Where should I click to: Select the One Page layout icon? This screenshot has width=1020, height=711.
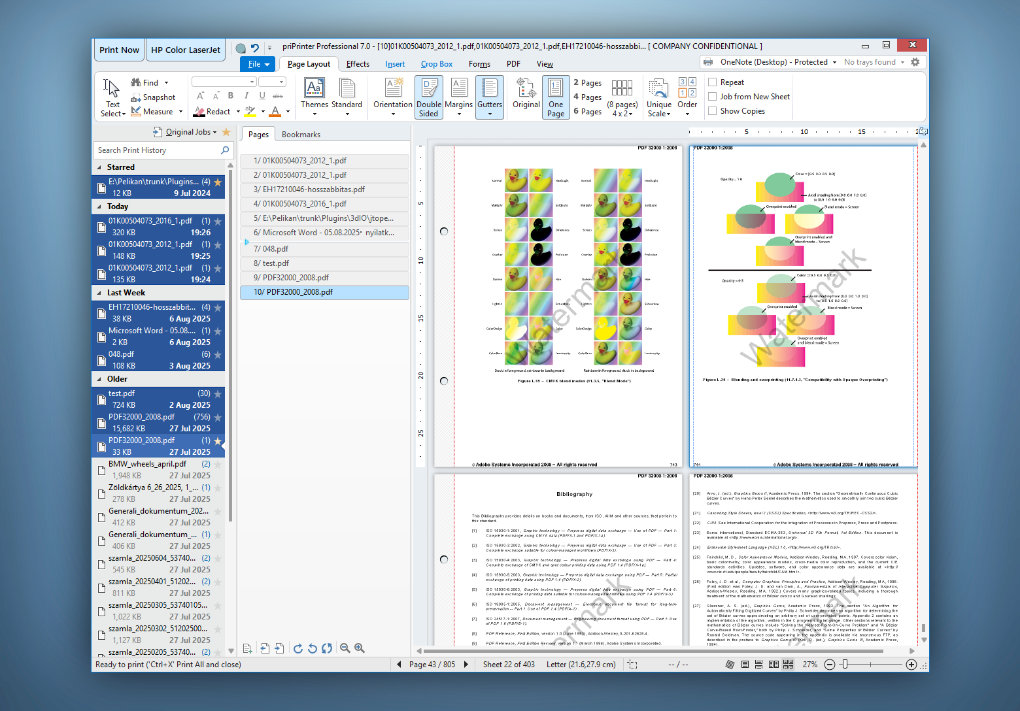(556, 97)
